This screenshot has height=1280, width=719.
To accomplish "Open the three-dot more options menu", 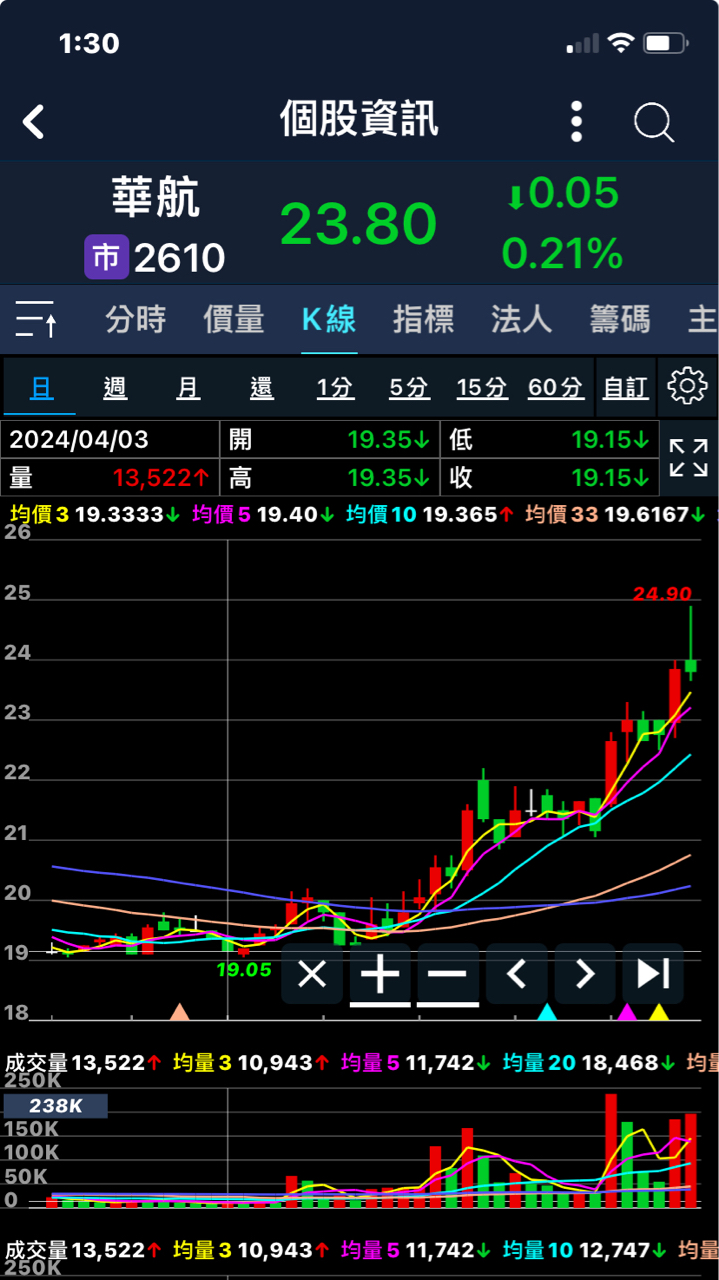I will click(576, 121).
